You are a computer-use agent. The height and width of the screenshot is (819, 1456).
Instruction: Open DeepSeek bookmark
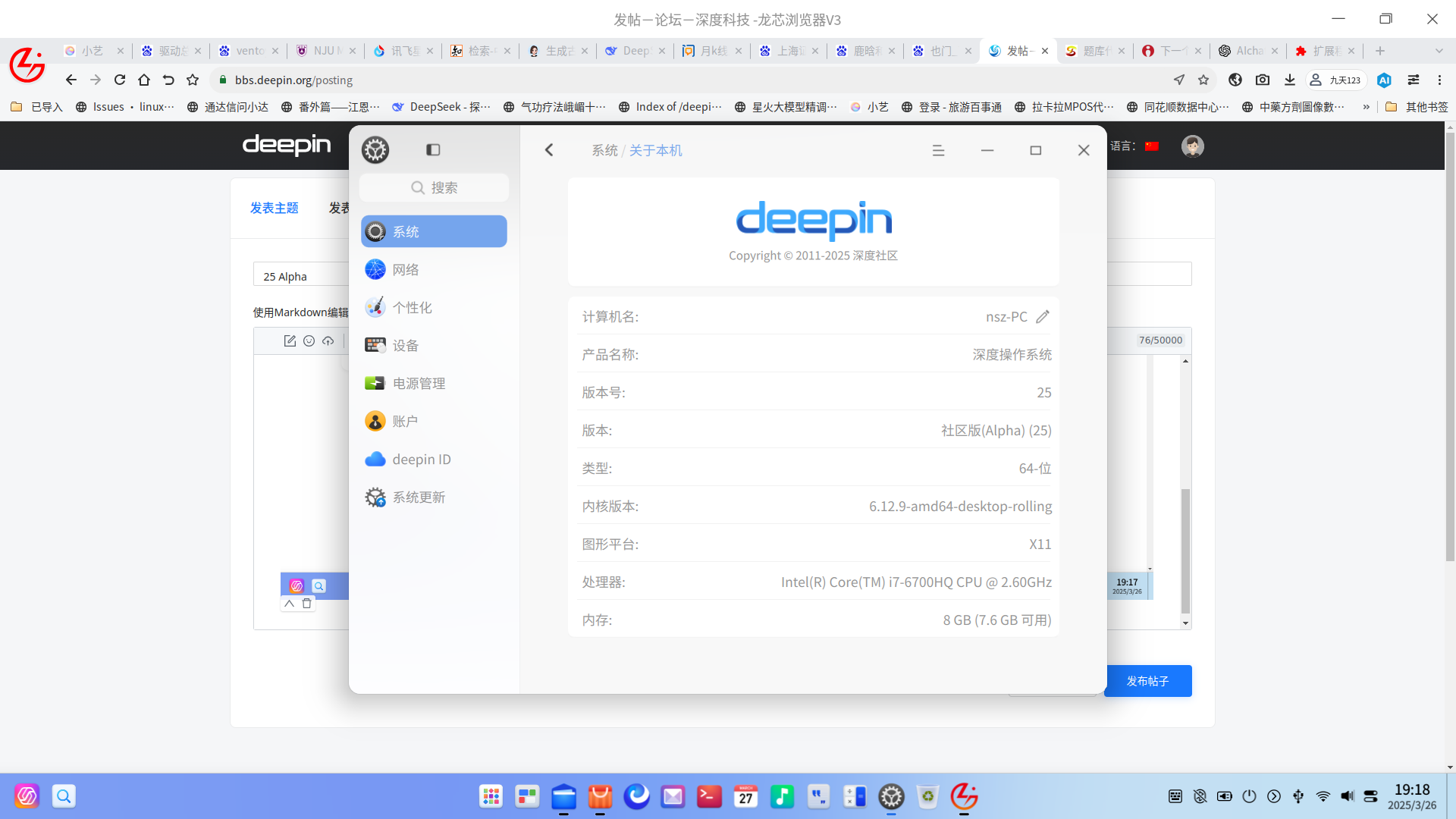(441, 107)
